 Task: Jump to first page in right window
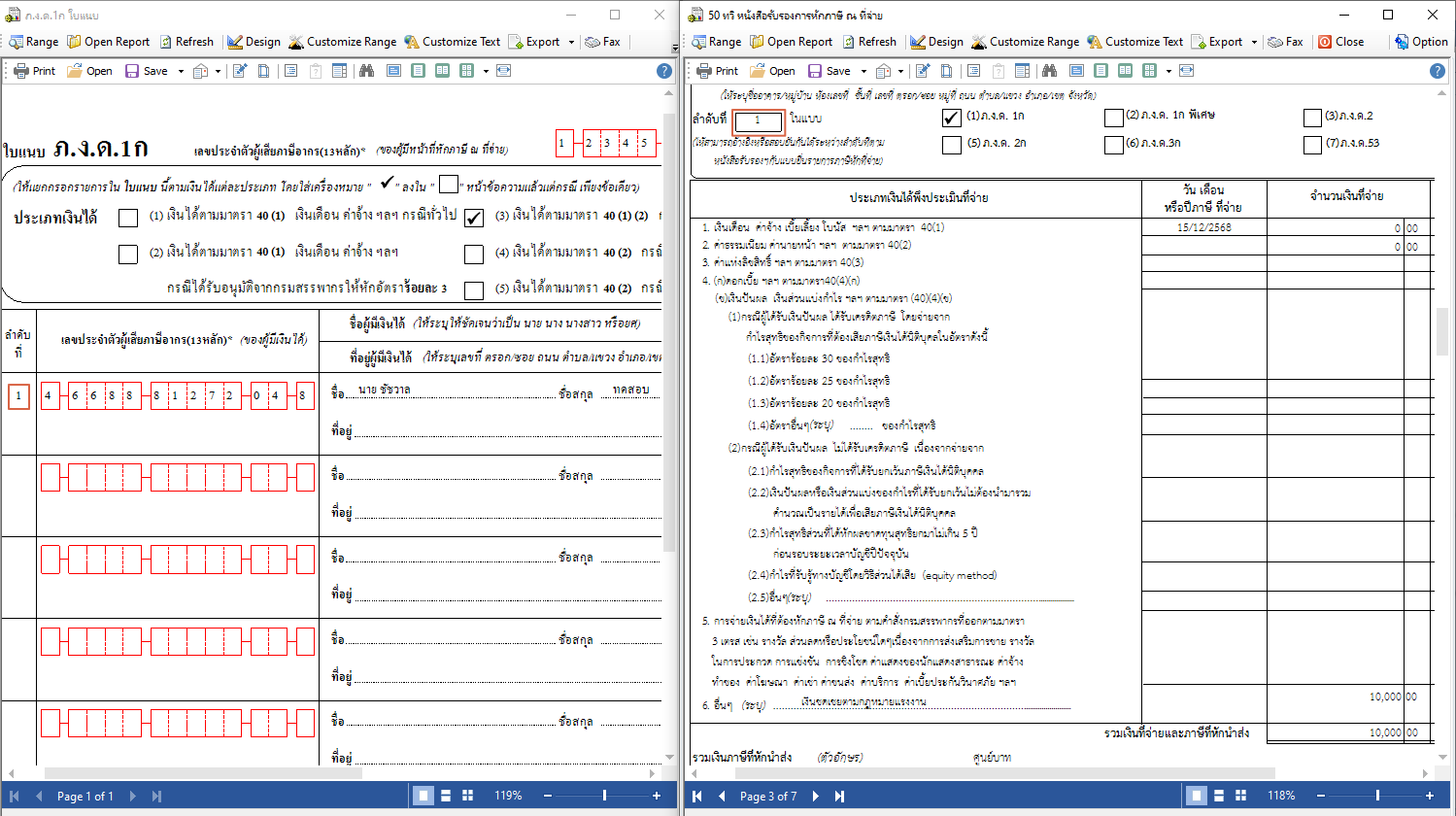click(x=697, y=796)
